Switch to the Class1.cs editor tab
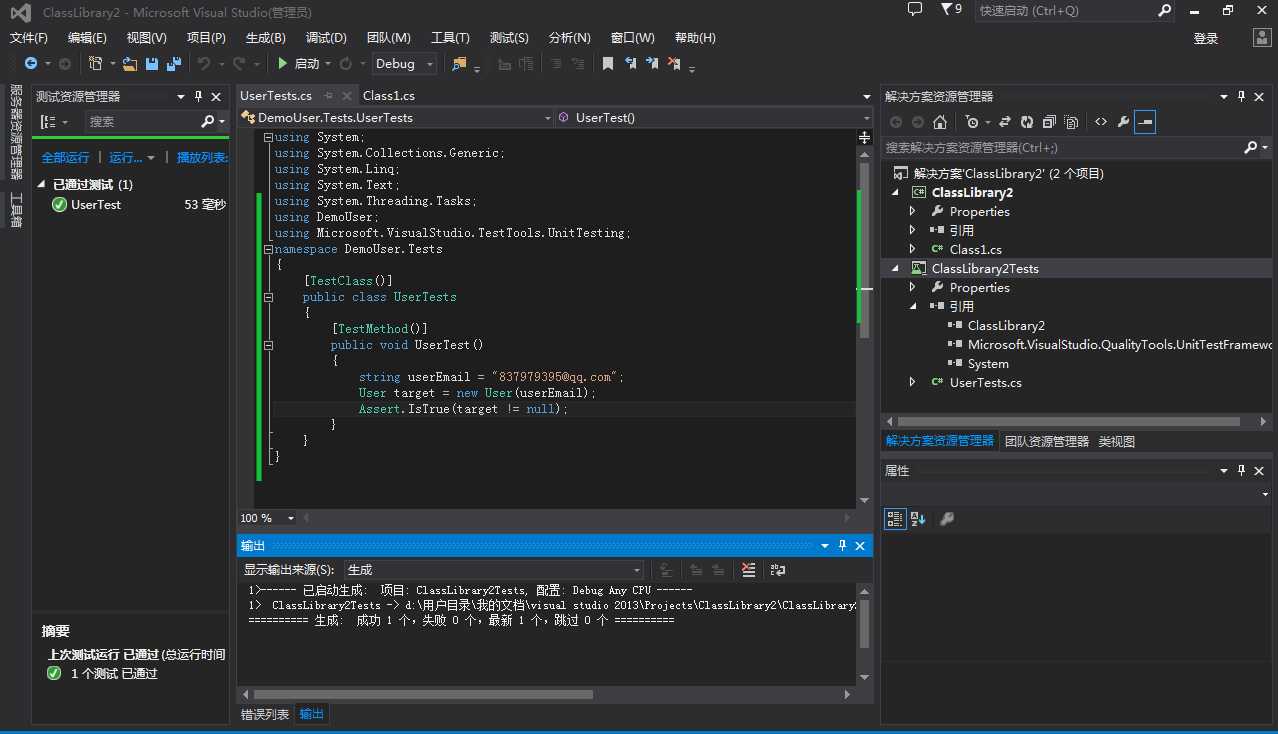Screen dimensions: 1278x734 tap(388, 96)
